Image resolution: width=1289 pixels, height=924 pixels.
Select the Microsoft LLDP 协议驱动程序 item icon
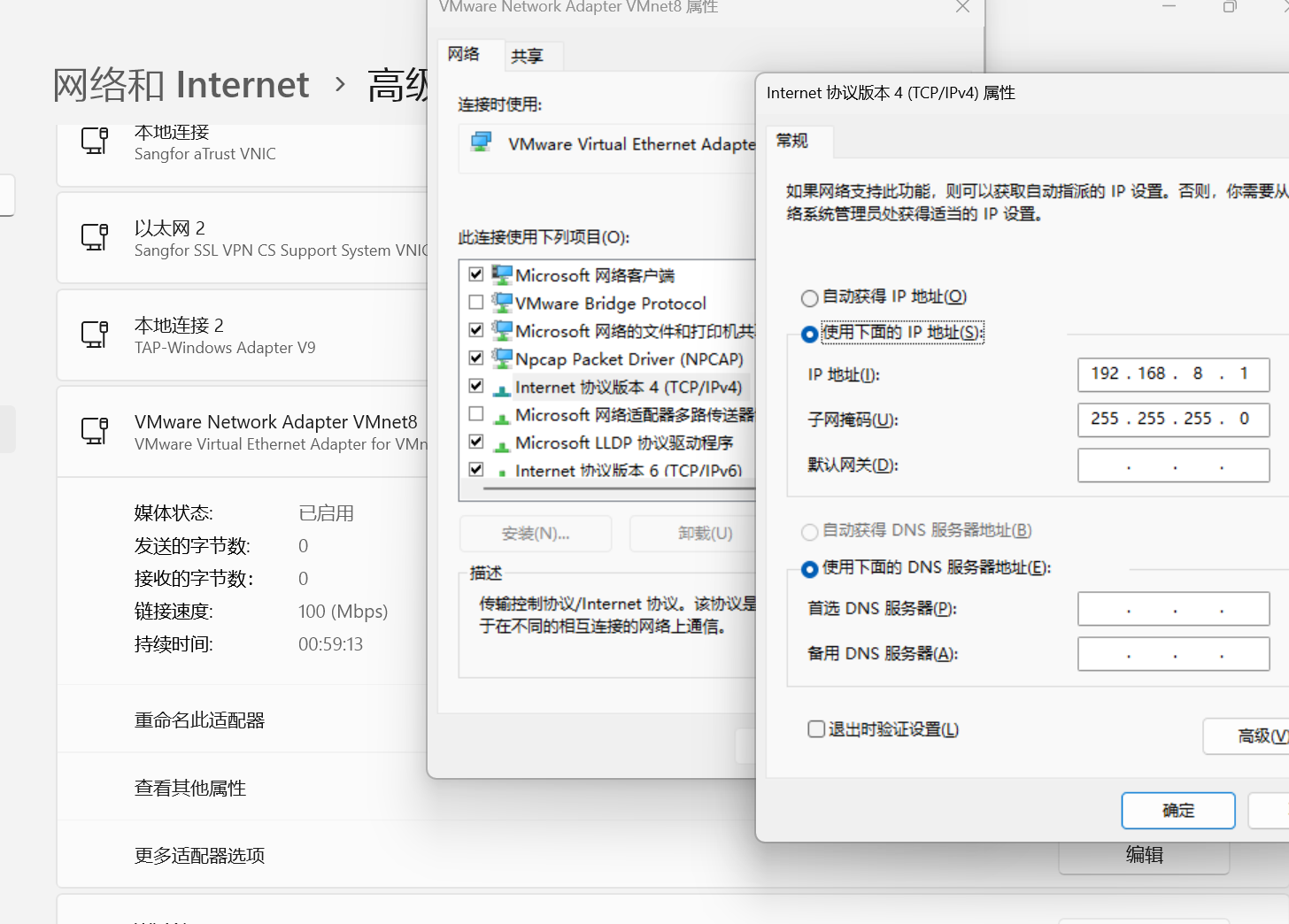(x=502, y=444)
